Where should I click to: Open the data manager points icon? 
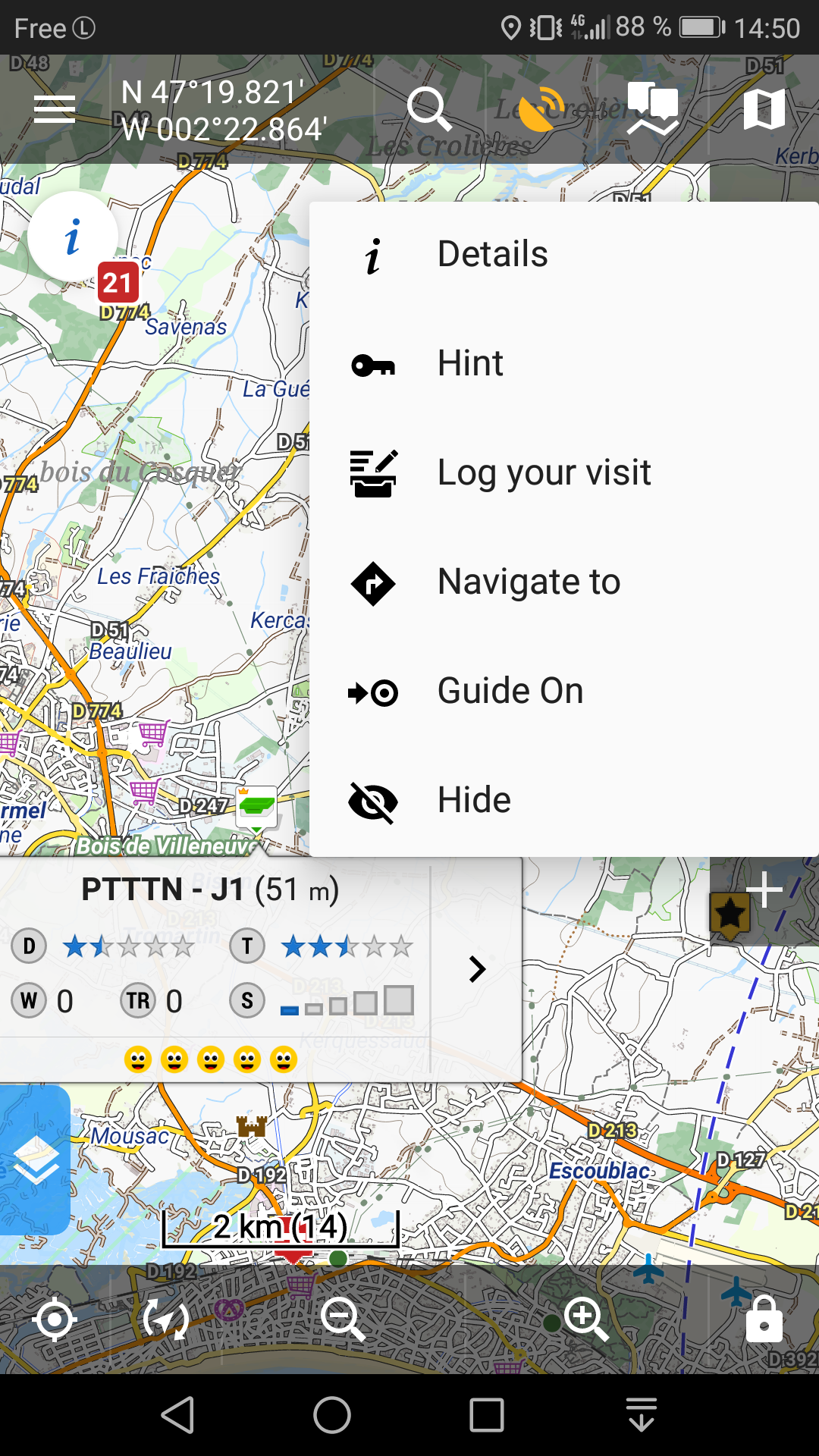tap(652, 110)
